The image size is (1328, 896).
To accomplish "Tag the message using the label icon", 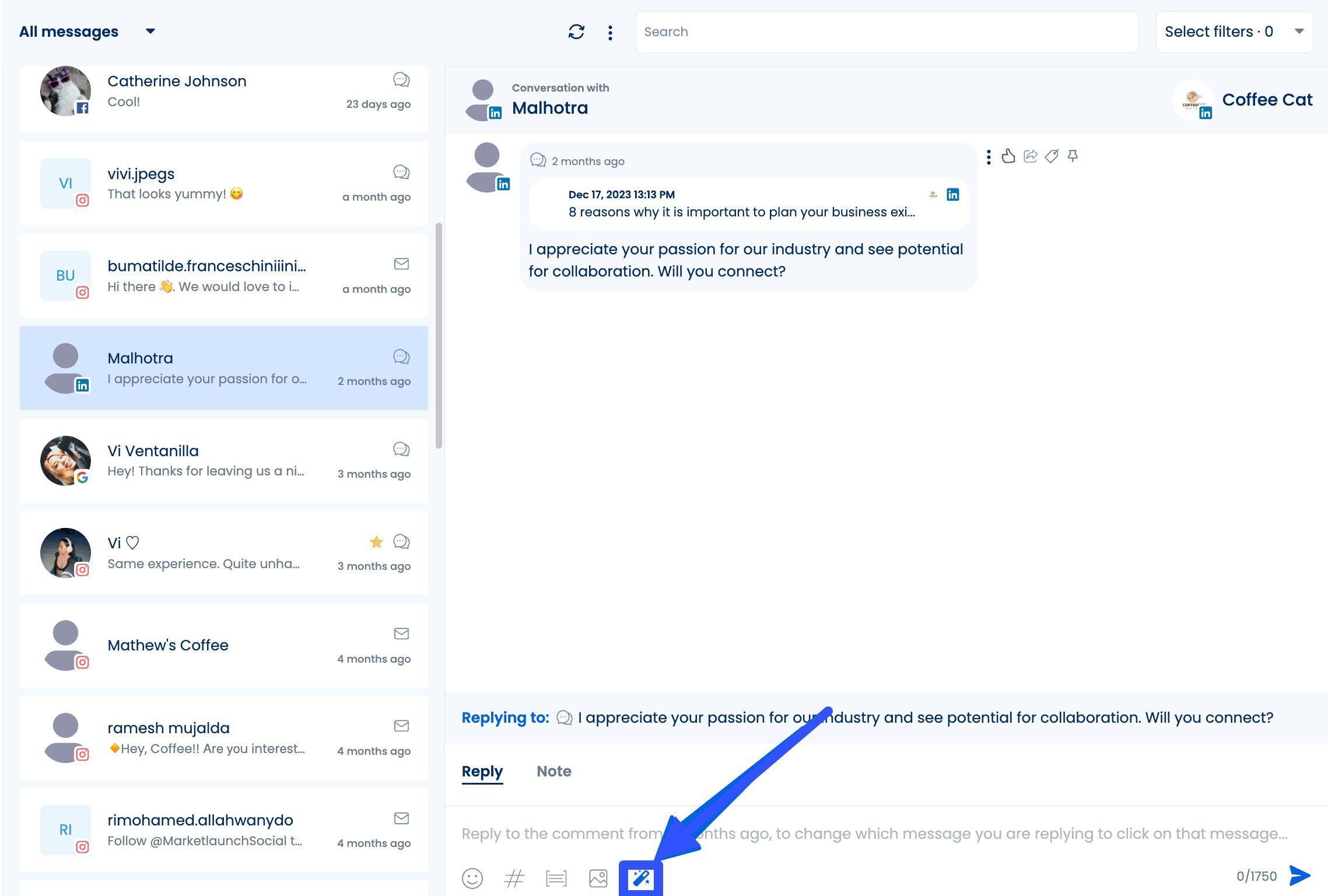I will 1052,156.
